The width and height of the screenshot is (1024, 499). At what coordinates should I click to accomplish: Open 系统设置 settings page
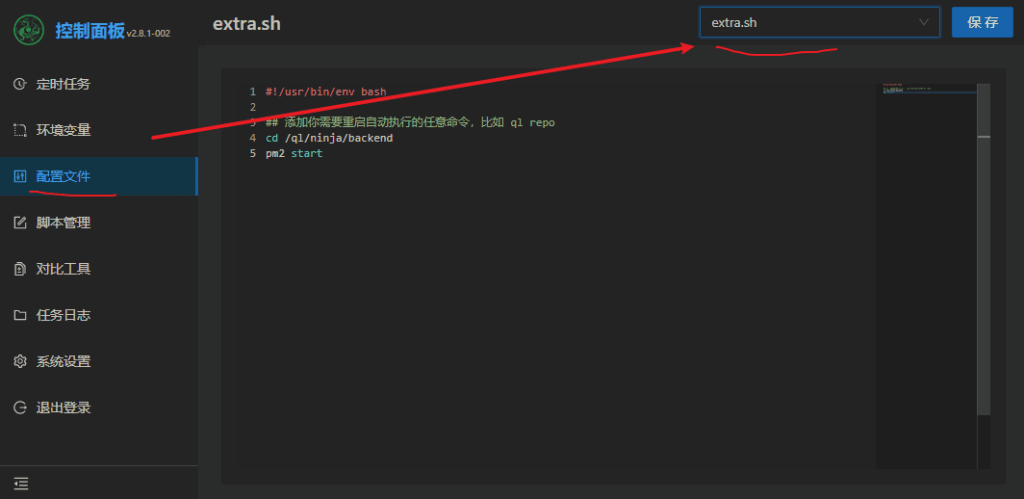[99, 361]
